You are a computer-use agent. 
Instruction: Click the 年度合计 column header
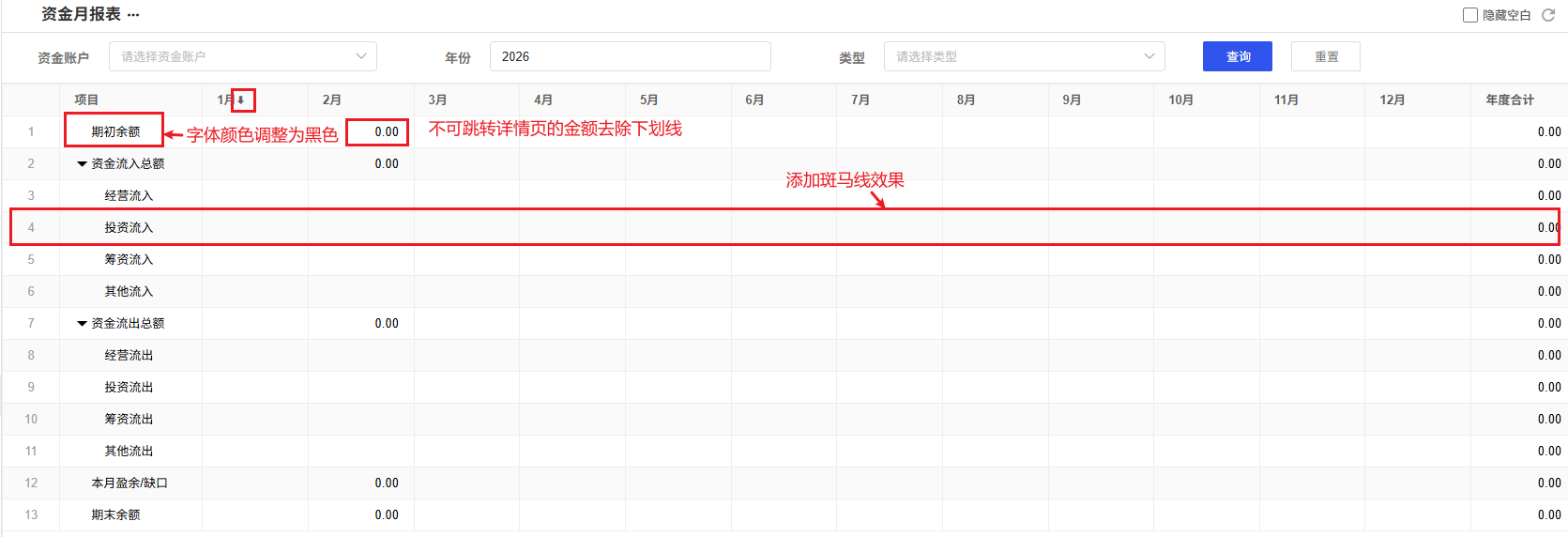coord(1509,100)
